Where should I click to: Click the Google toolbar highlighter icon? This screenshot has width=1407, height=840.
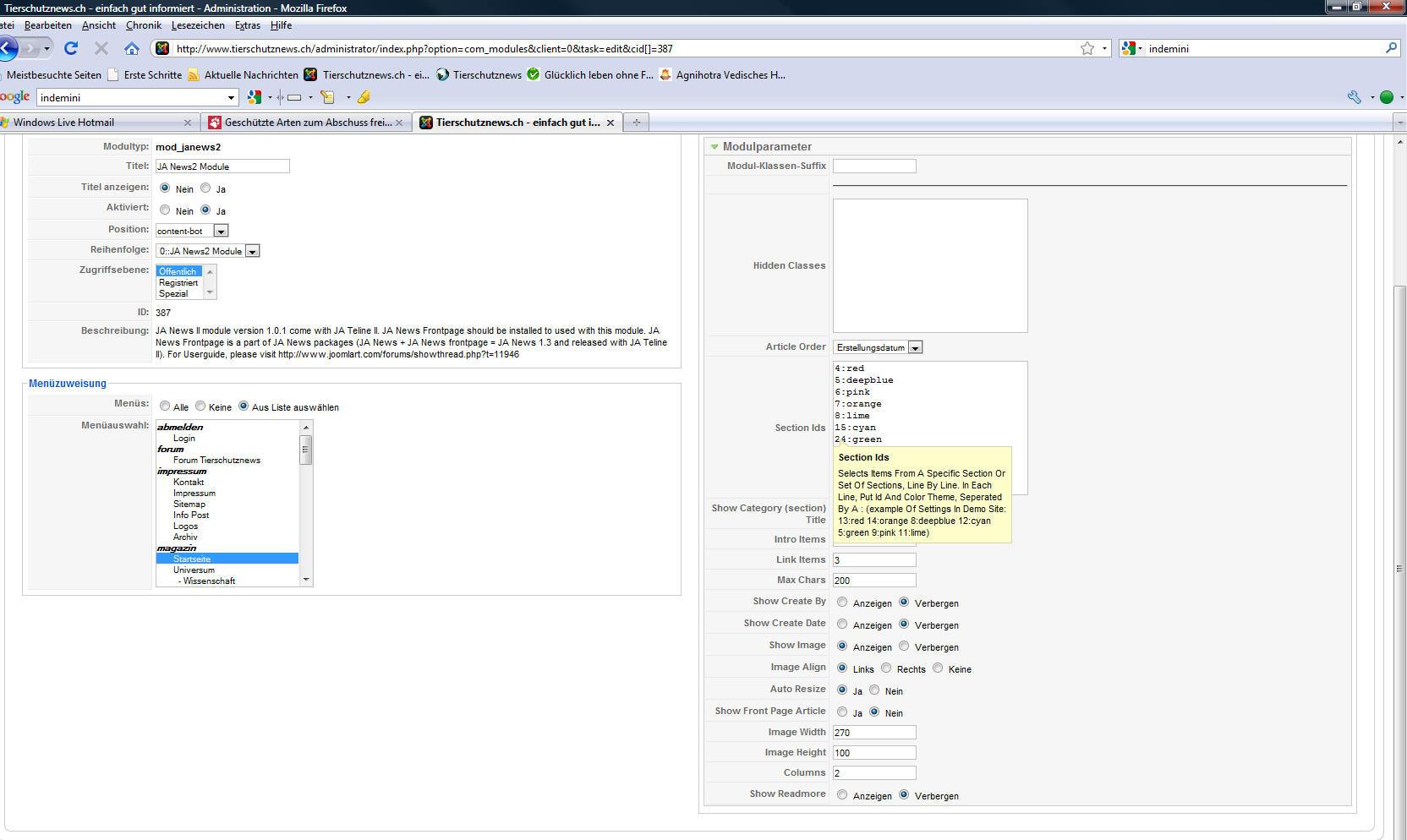364,97
